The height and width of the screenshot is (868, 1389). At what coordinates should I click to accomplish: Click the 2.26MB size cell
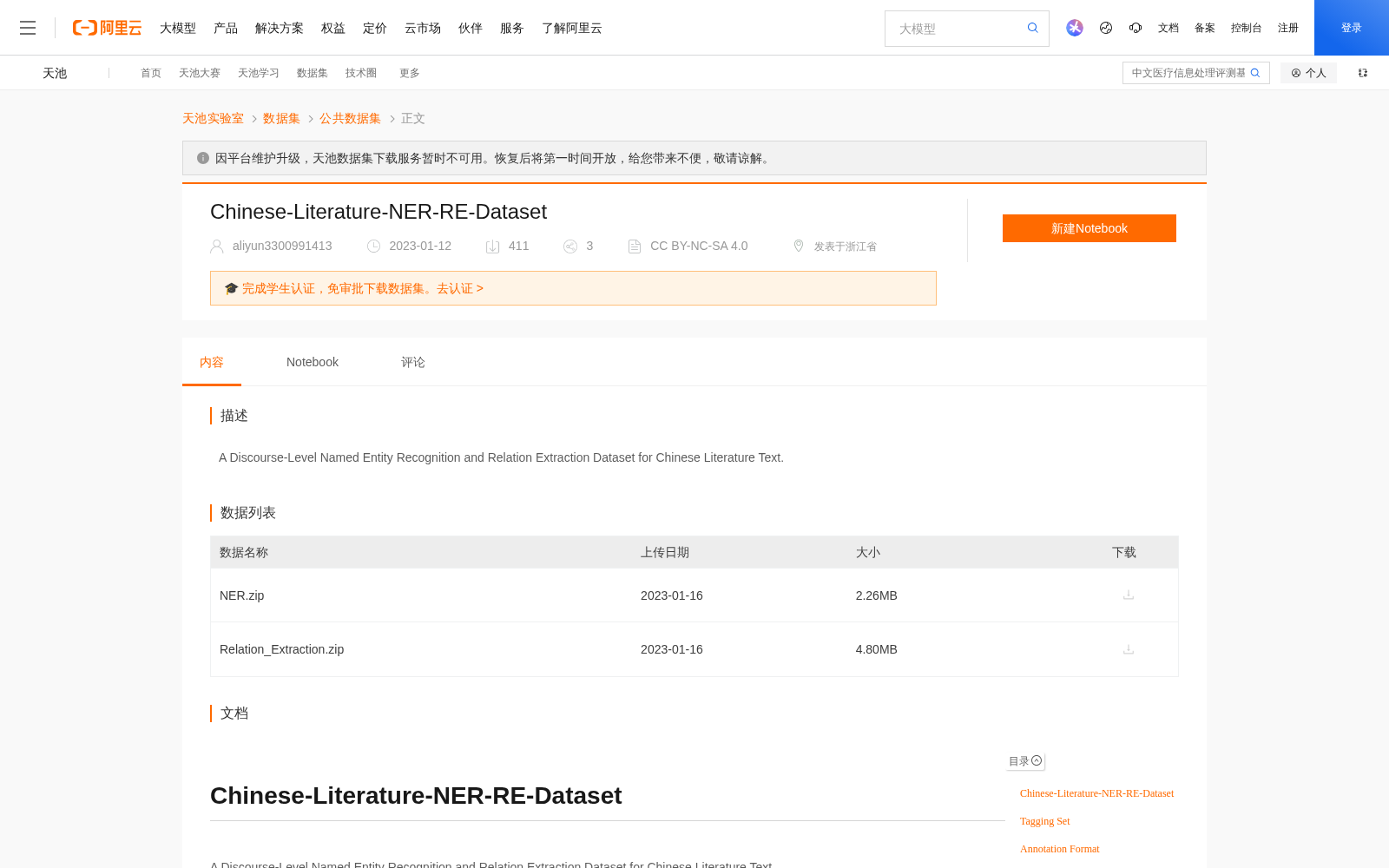tap(877, 595)
